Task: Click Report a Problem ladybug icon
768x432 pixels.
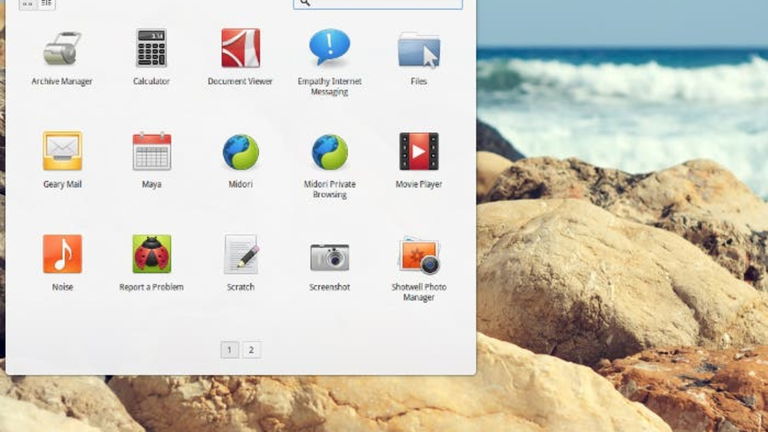Action: 151,254
